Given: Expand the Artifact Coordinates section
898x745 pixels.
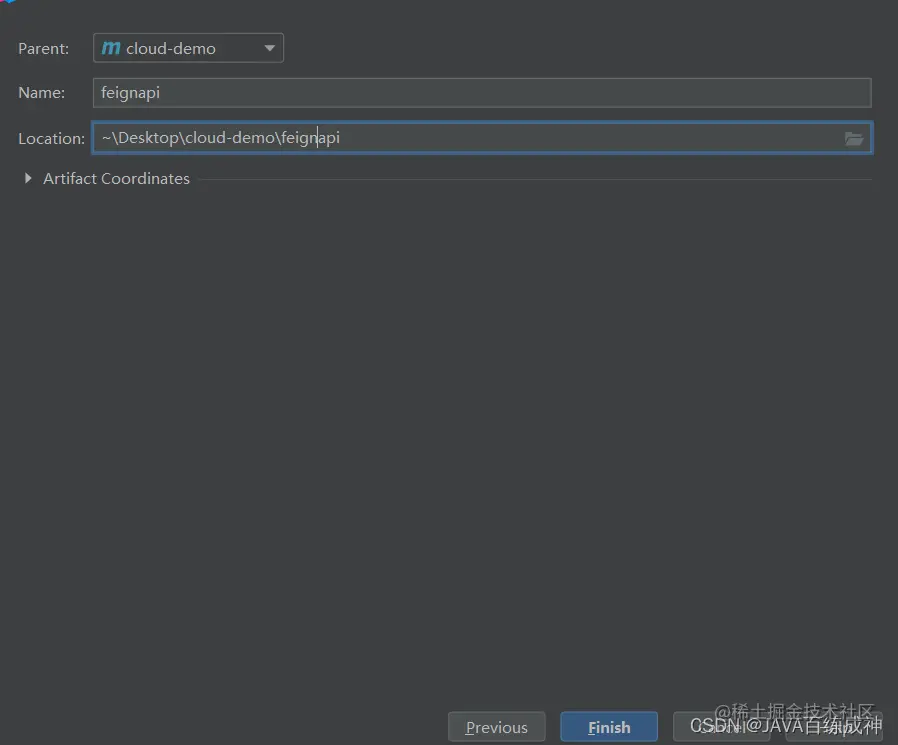Looking at the screenshot, I should 27,178.
